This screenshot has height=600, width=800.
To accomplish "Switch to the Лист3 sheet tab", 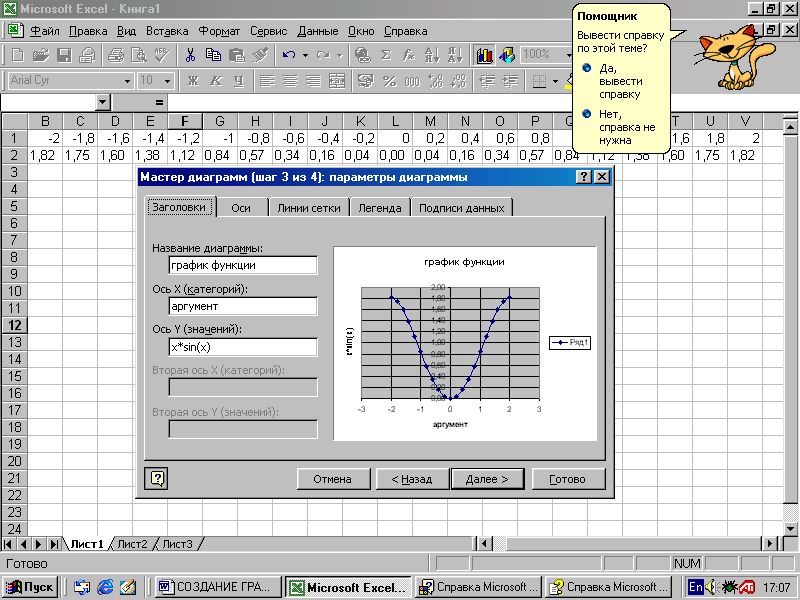I will coord(178,544).
